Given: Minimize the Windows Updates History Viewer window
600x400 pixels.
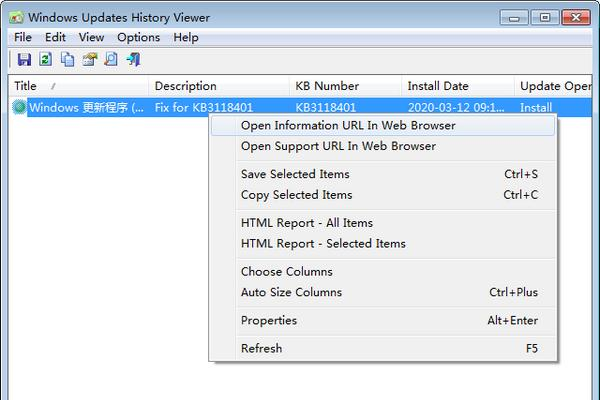Looking at the screenshot, I should (x=514, y=18).
